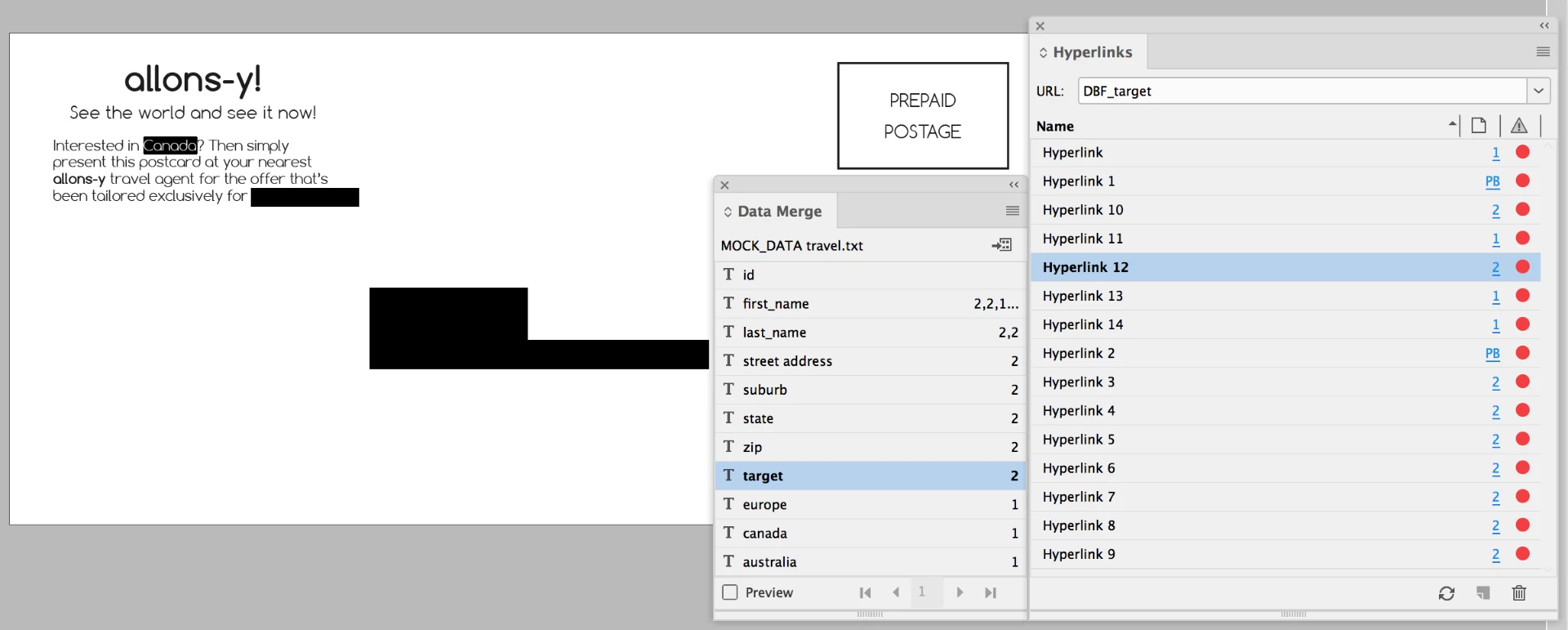Click the PREPAID POSTAGE box
The width and height of the screenshot is (1568, 630).
tap(923, 116)
